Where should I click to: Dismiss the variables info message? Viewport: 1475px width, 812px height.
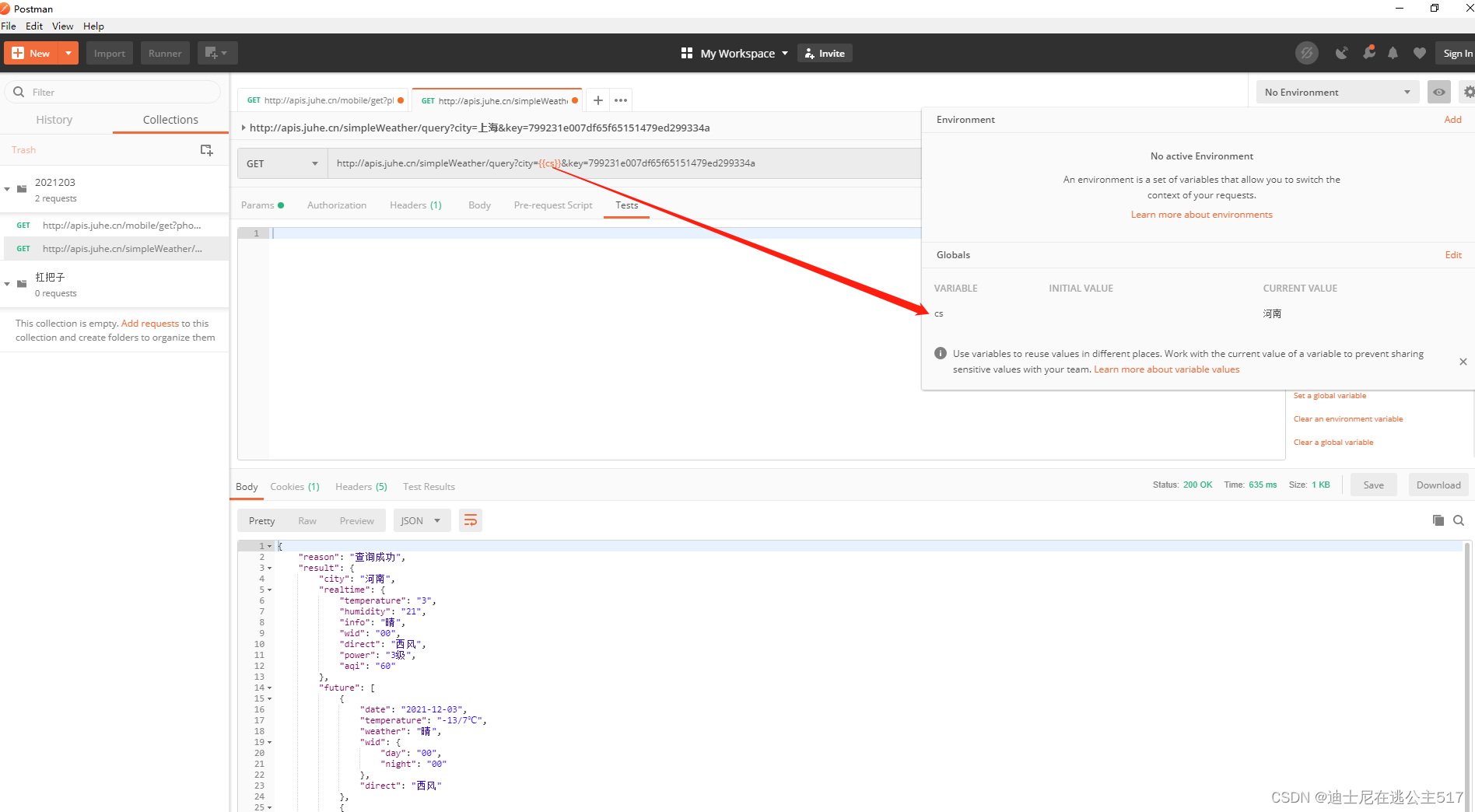click(1463, 362)
